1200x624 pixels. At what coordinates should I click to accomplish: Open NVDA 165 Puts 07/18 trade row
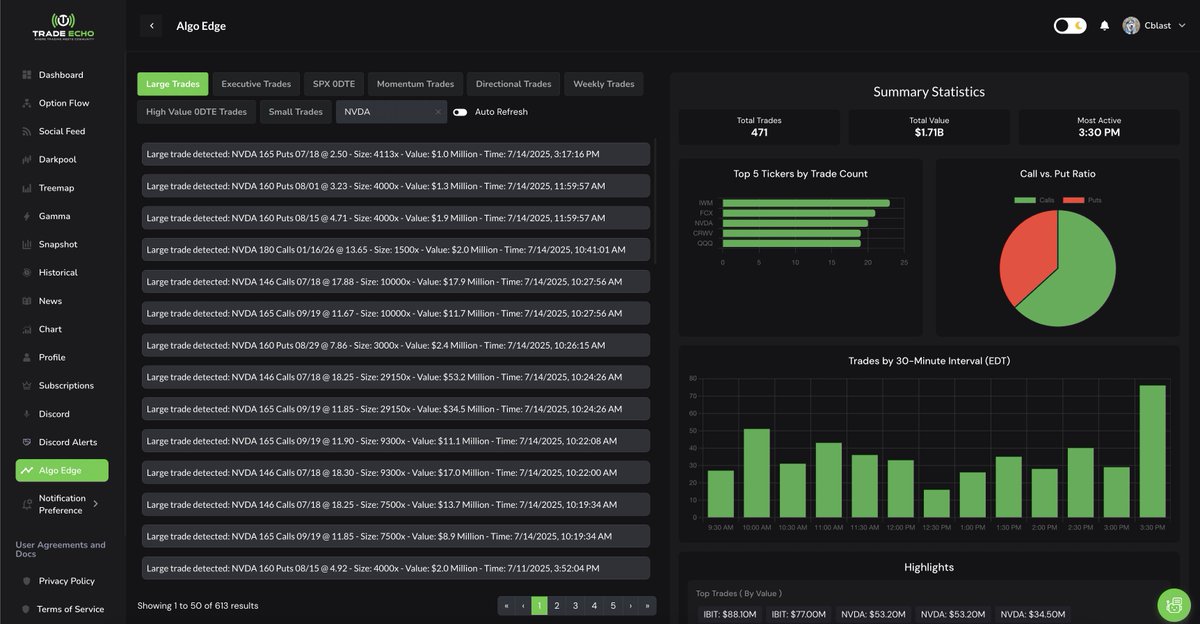396,154
